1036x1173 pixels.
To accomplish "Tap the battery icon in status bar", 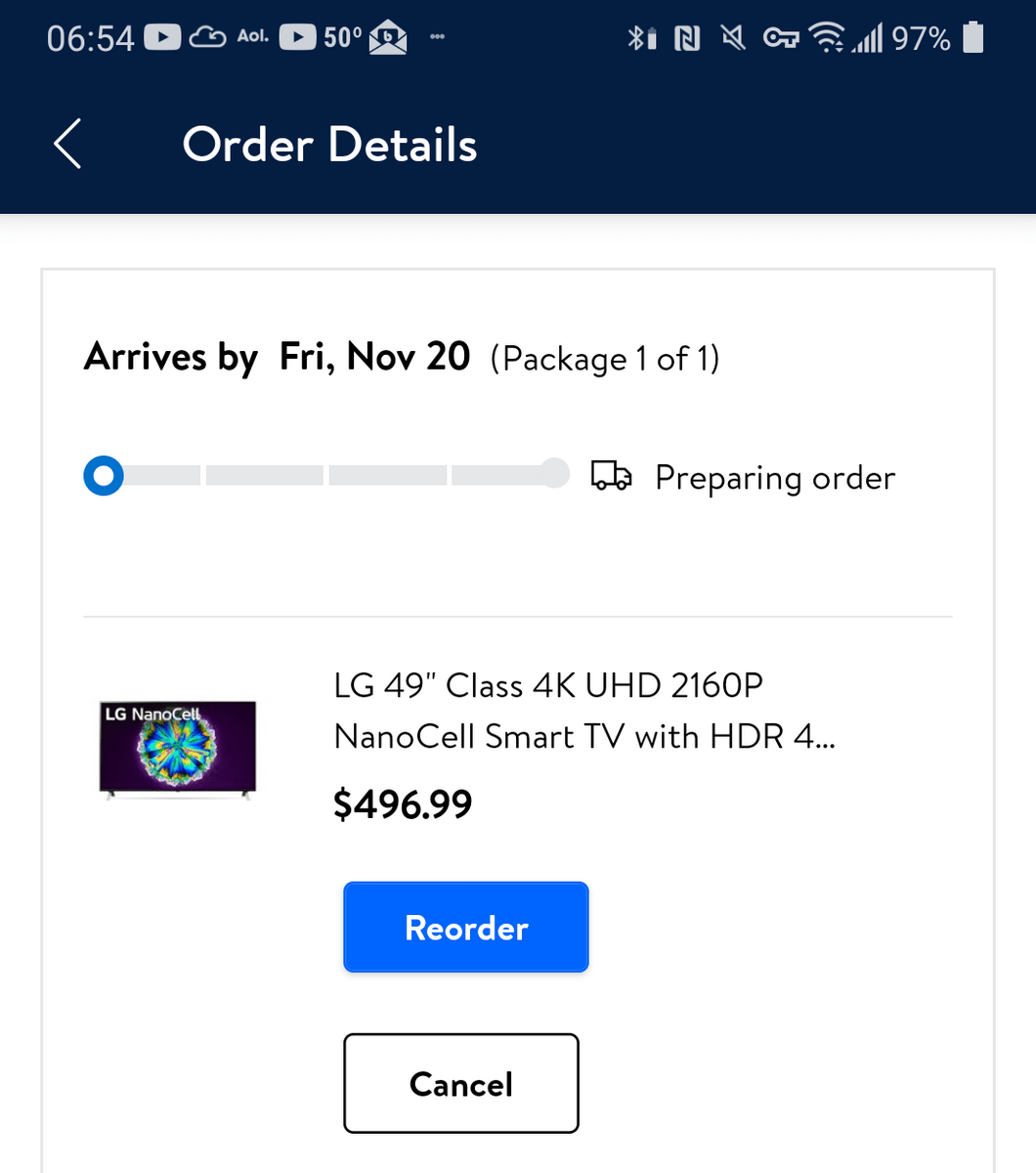I will click(972, 38).
